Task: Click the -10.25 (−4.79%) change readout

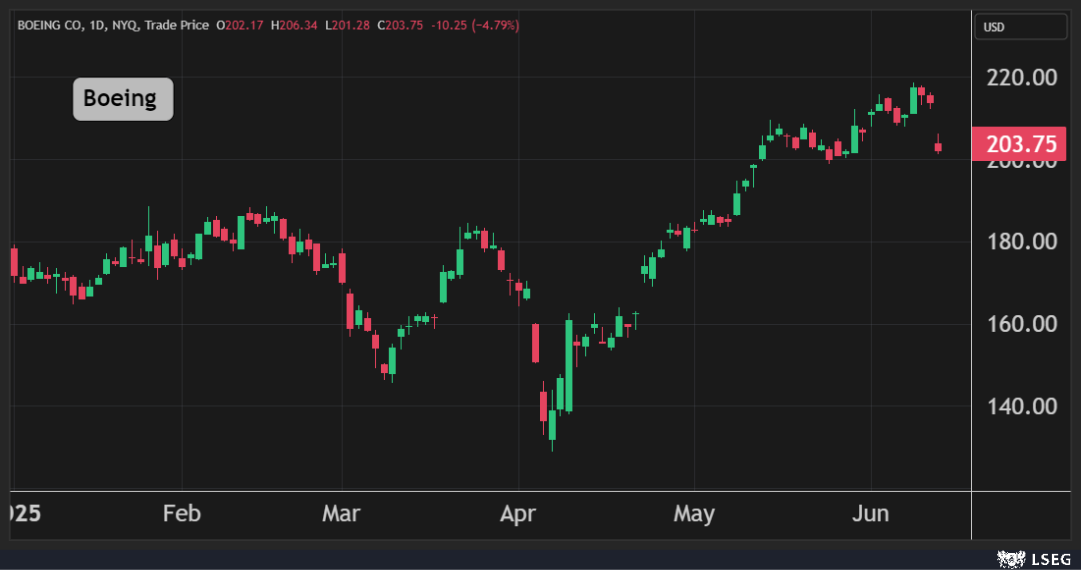Action: pyautogui.click(x=475, y=25)
